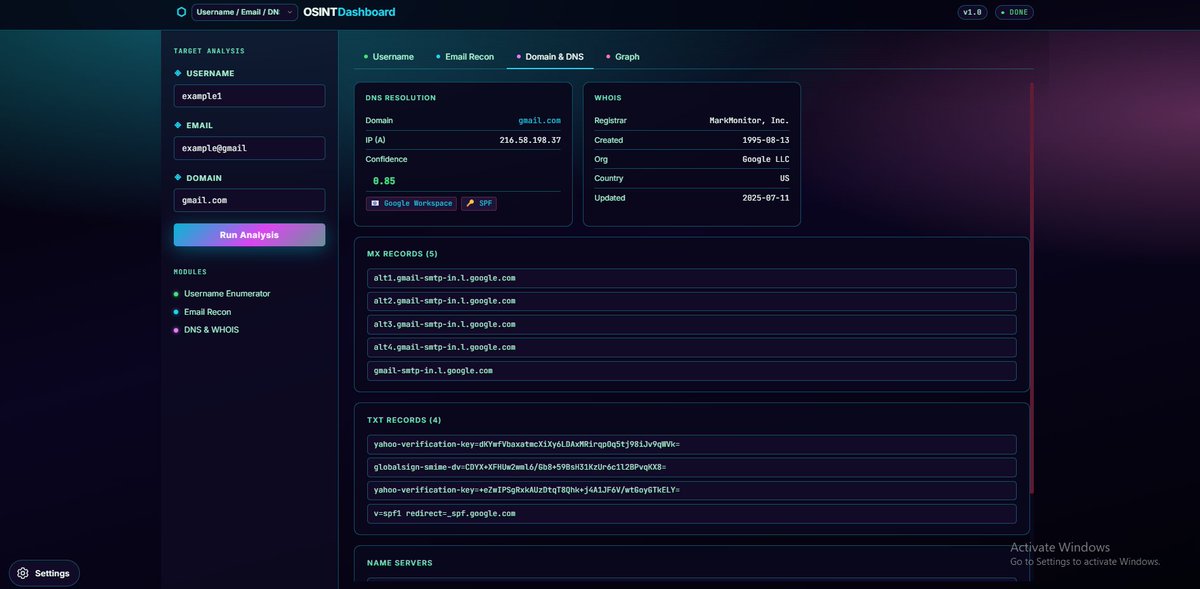This screenshot has height=589, width=1200.
Task: Click the alt2.gmail-smtp-in.l.google.com MX record
Action: click(692, 301)
